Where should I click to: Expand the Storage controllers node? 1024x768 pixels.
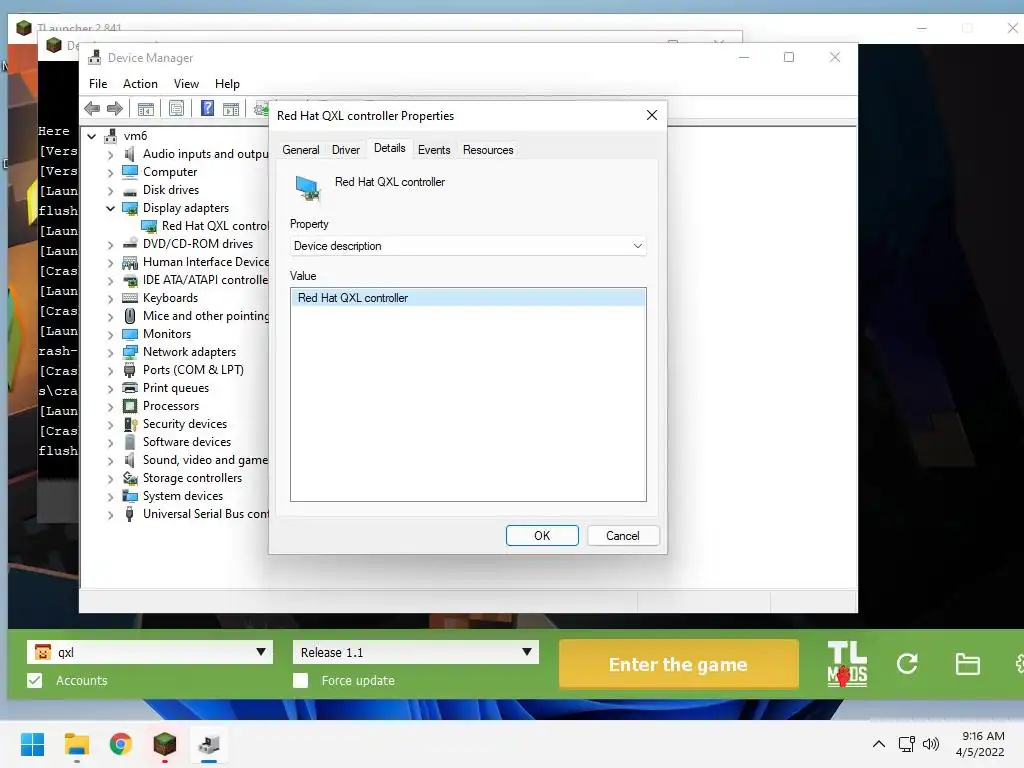click(x=110, y=479)
